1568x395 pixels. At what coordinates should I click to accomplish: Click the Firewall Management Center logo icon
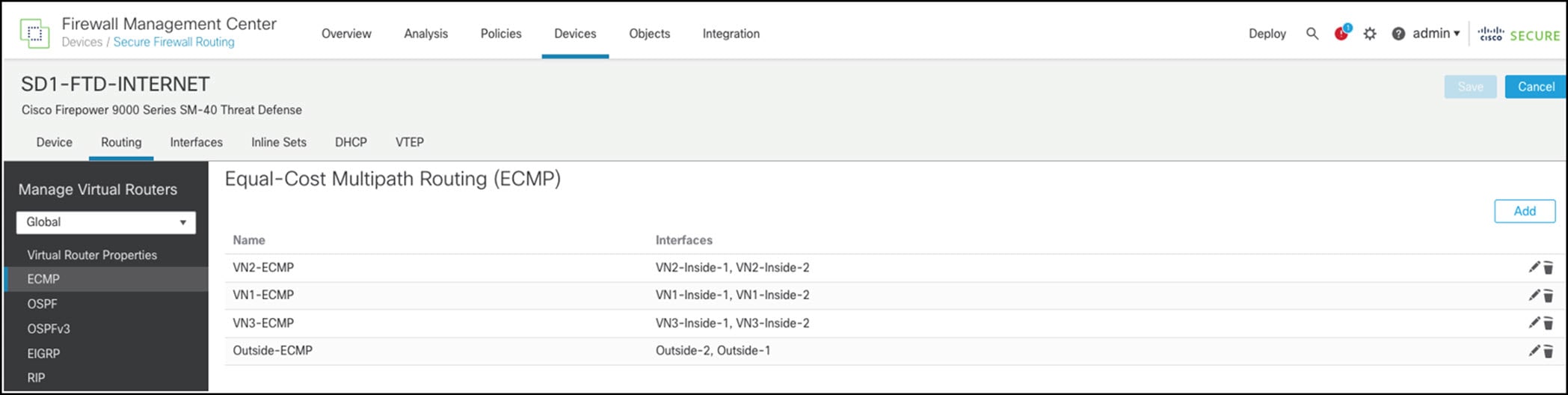point(34,34)
